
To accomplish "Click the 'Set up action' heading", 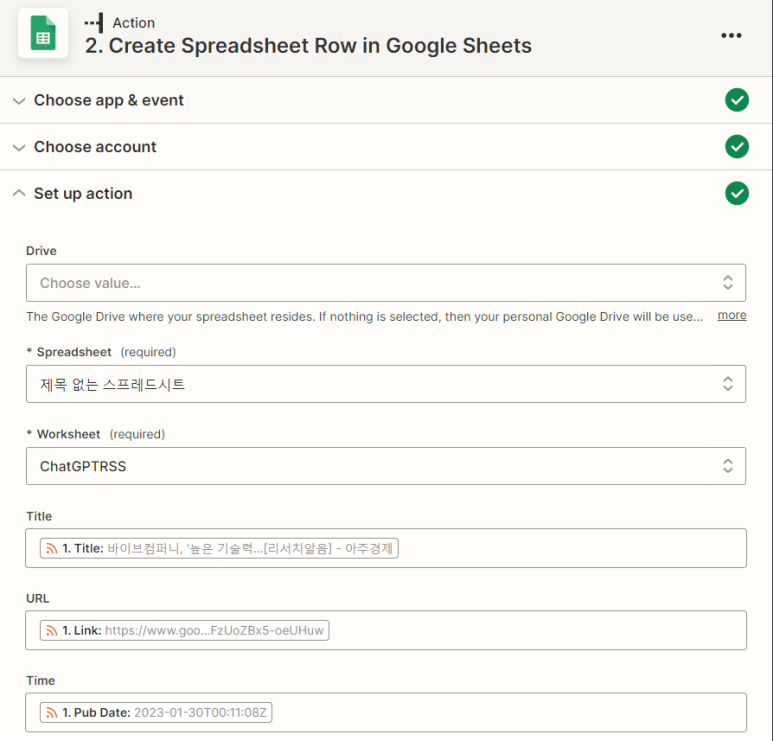I will (x=83, y=193).
